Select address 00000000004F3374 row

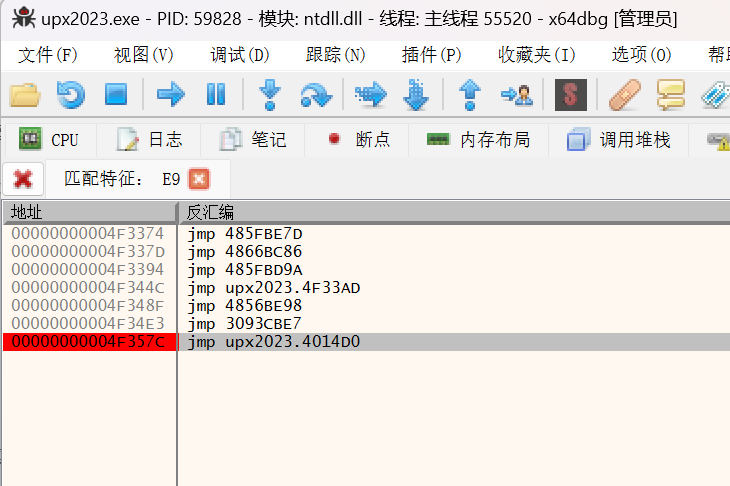(88, 233)
